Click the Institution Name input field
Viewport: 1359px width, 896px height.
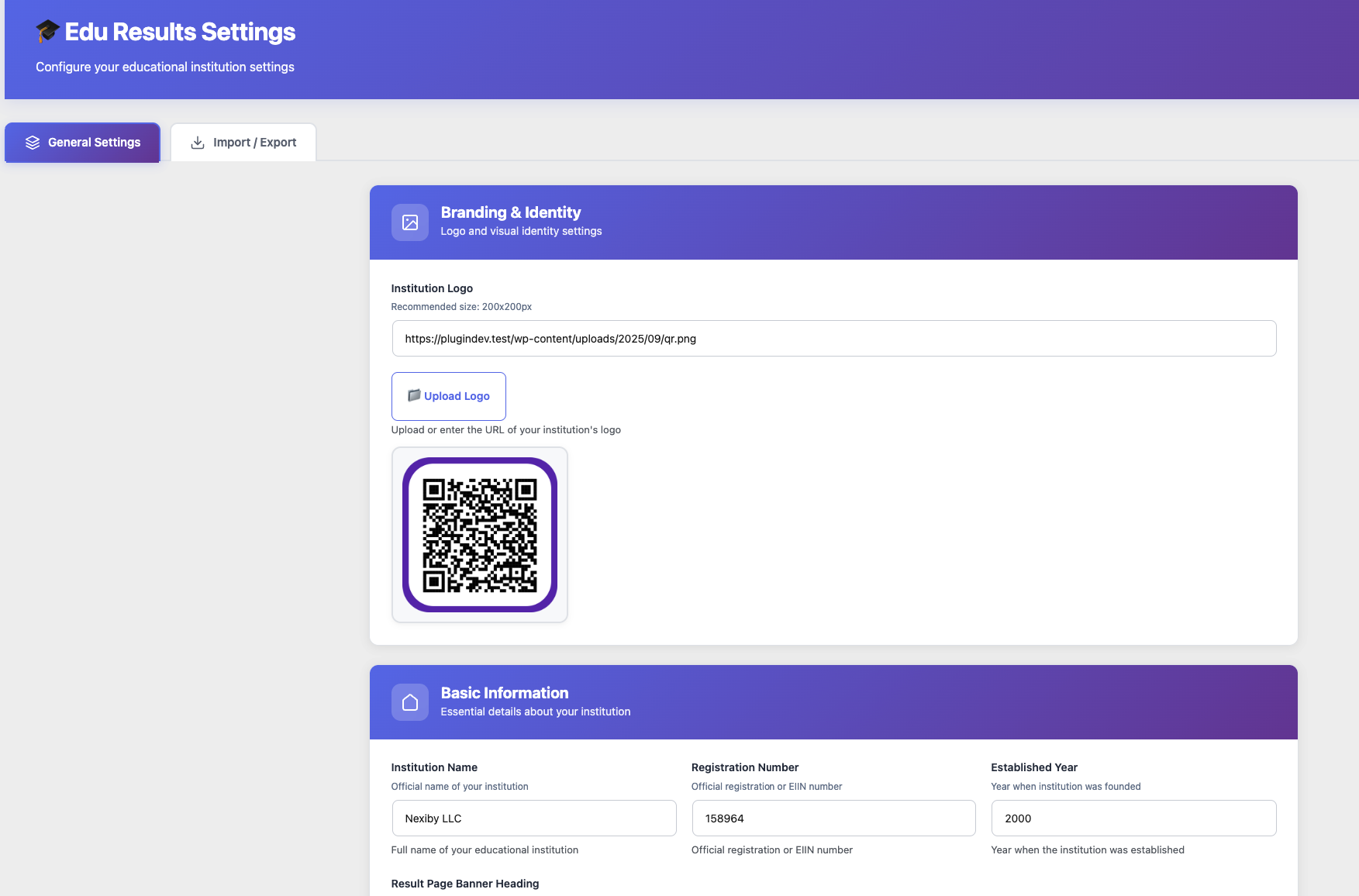(x=534, y=818)
